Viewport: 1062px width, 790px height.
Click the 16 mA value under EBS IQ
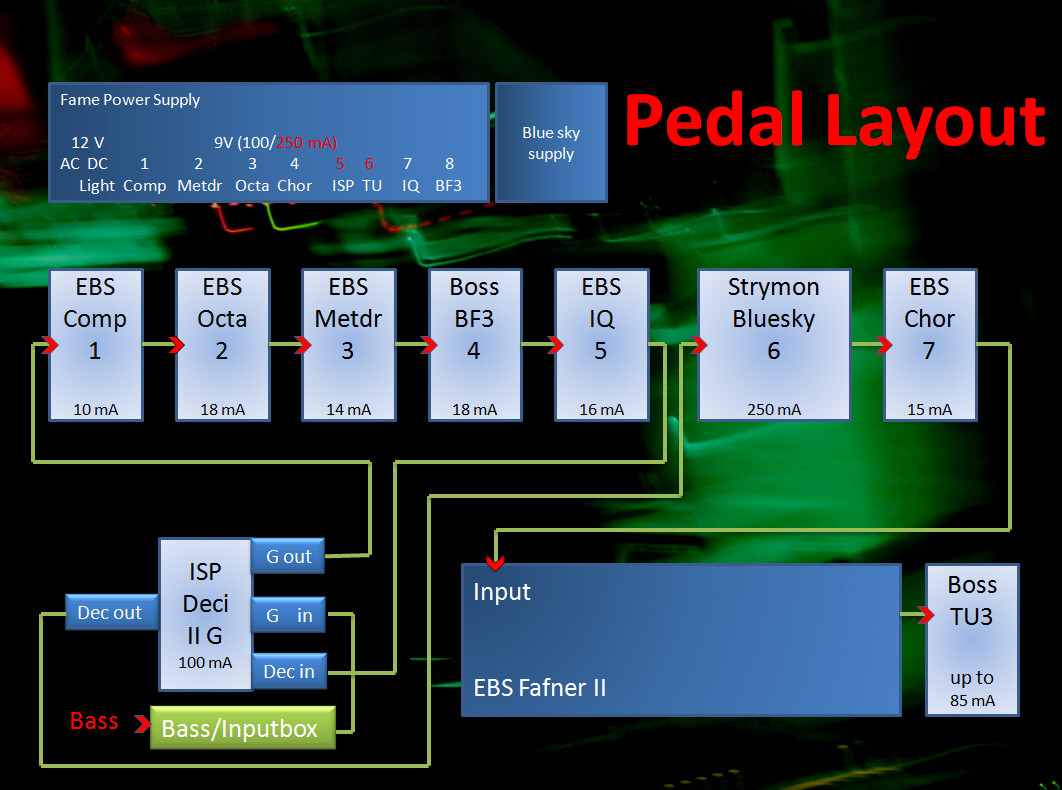[x=601, y=410]
